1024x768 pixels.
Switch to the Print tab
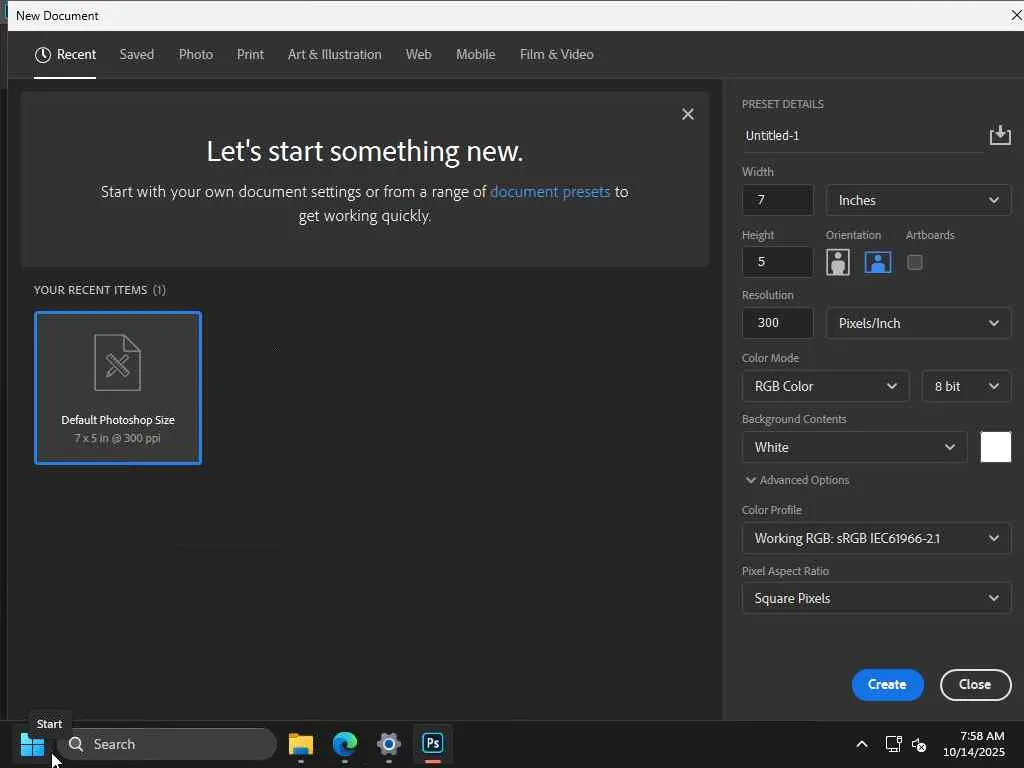250,54
